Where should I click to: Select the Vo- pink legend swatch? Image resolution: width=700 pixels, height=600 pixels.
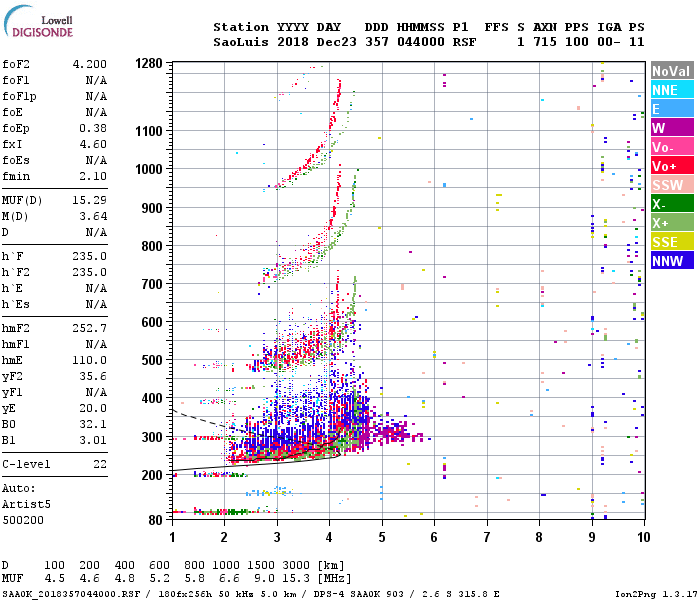672,147
